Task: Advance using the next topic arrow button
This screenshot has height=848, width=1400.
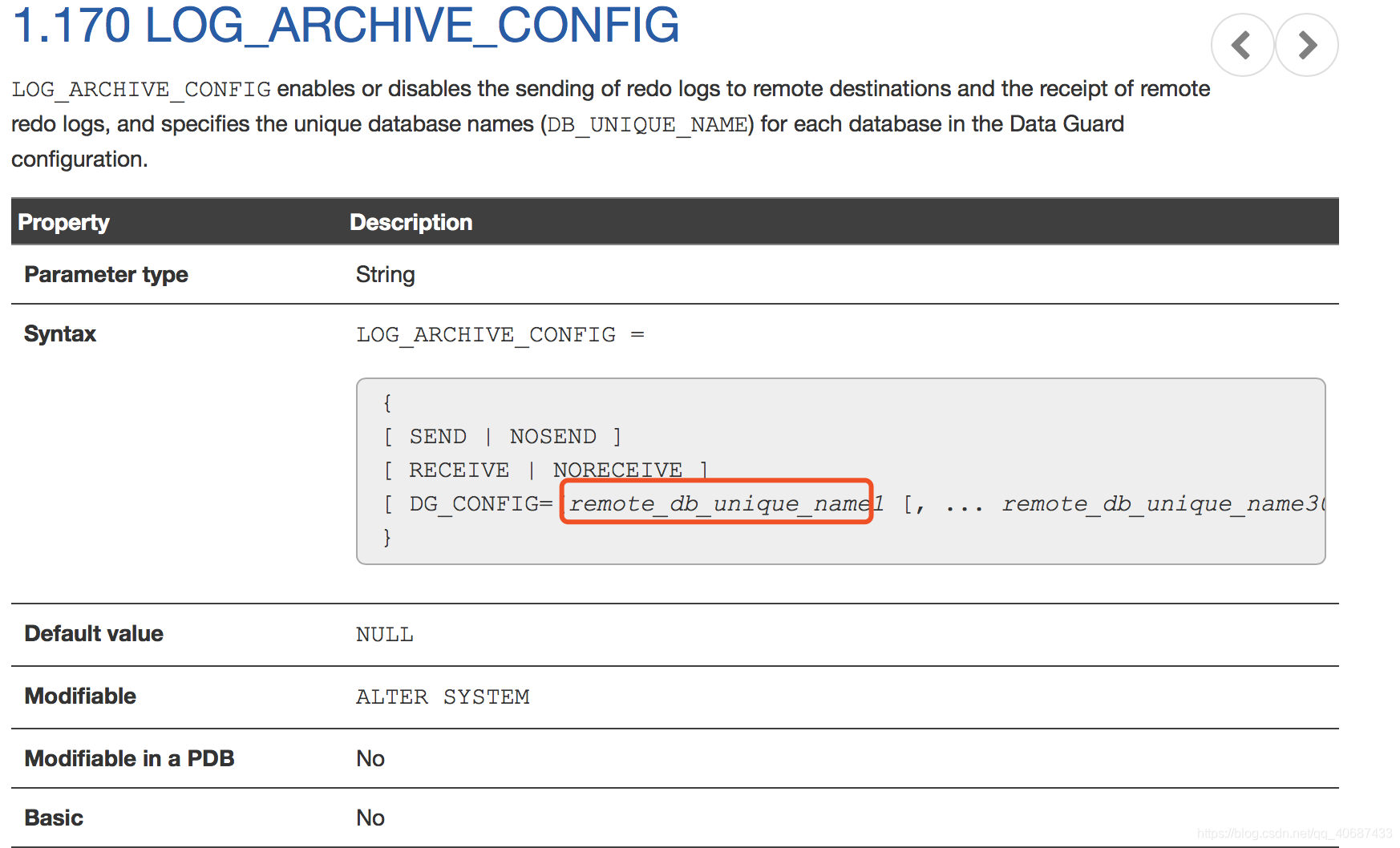Action: point(1306,45)
